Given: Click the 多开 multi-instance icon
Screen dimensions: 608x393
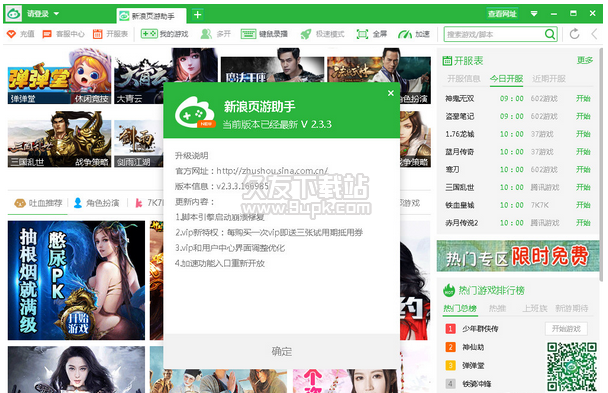Looking at the screenshot, I should tap(206, 34).
